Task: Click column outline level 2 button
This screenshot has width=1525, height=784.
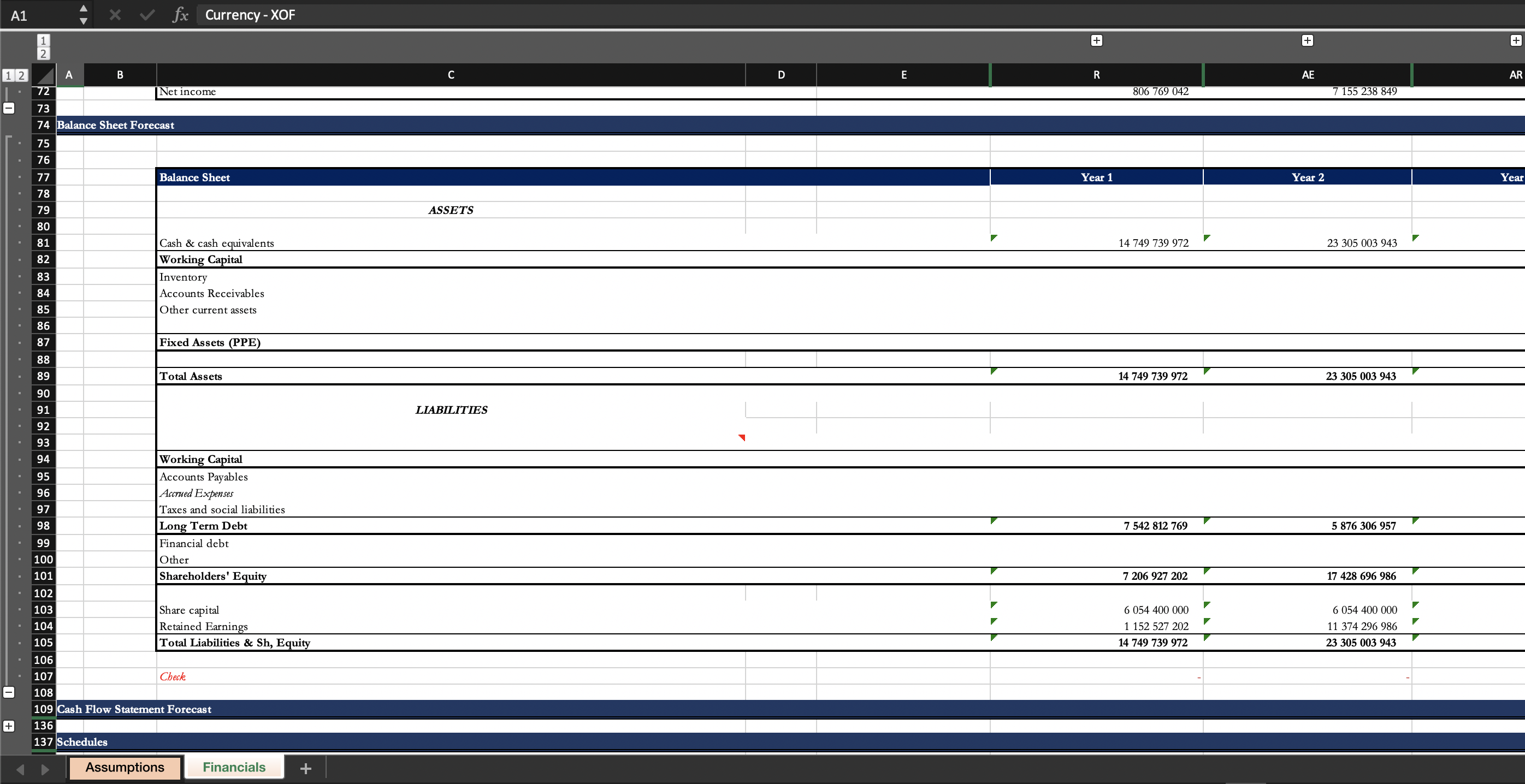Action: pyautogui.click(x=43, y=54)
